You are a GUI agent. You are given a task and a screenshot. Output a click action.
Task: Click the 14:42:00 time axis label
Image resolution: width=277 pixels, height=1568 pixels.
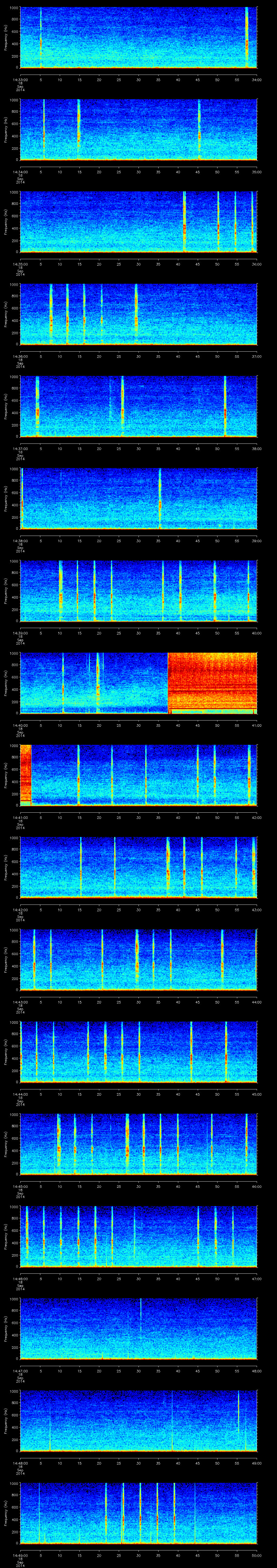(20, 909)
